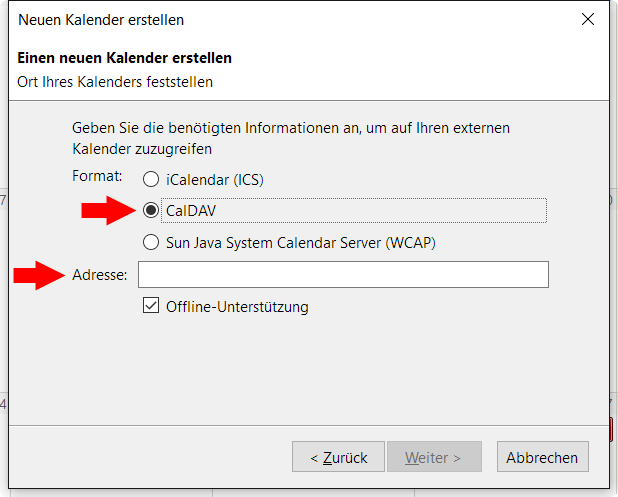Image resolution: width=618 pixels, height=497 pixels.
Task: Click the subtitle Ort Ihres Kalenders feststellen
Action: click(115, 82)
